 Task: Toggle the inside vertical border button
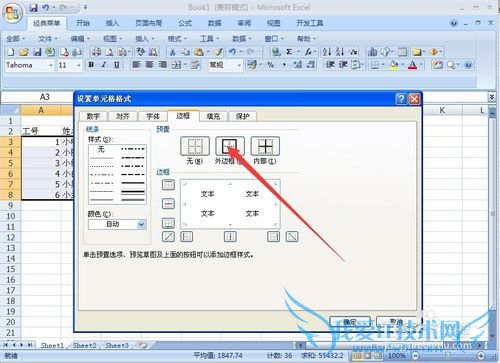tap(230, 237)
